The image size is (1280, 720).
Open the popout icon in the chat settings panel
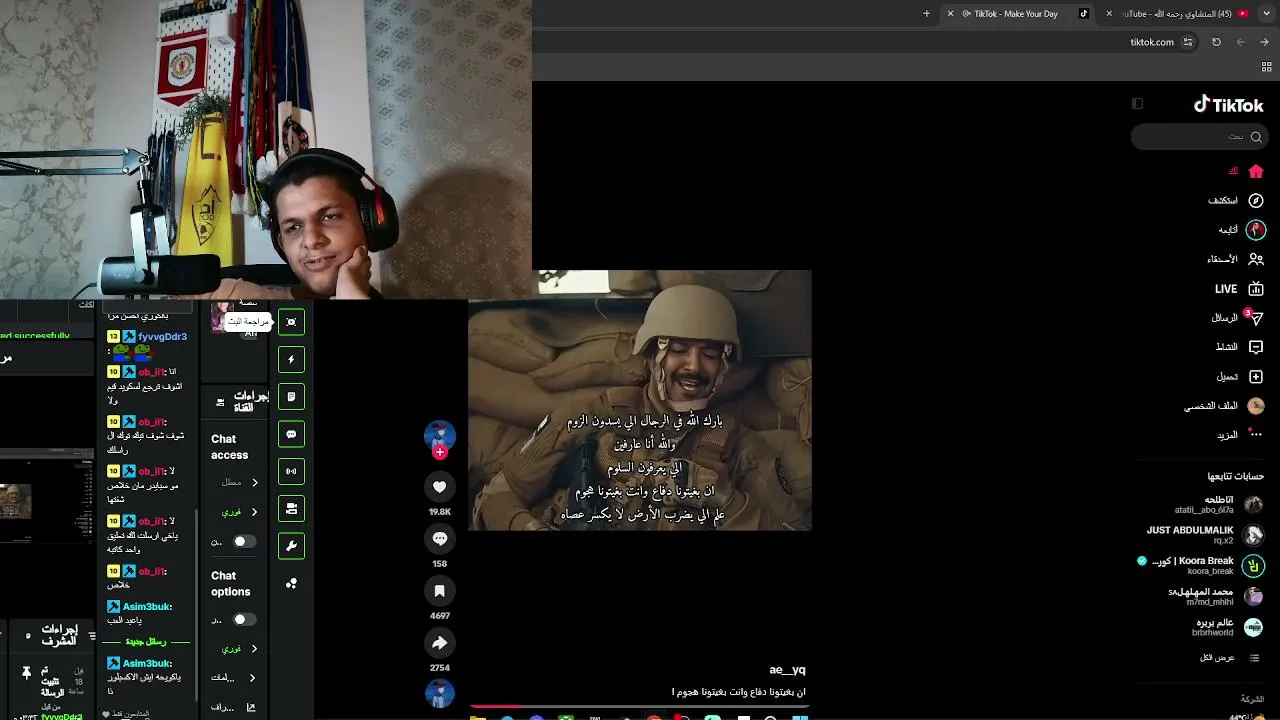(251, 708)
